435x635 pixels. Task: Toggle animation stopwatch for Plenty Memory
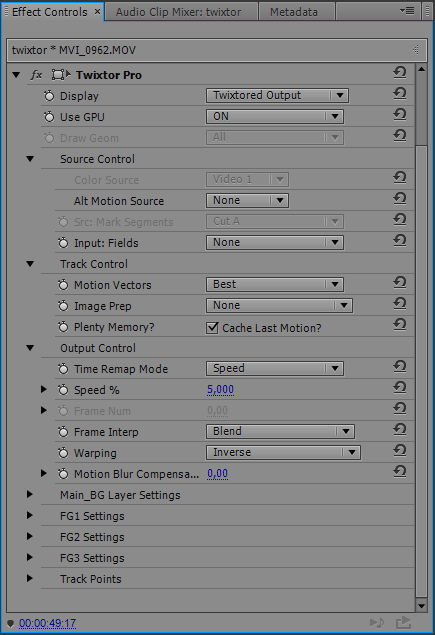63,327
